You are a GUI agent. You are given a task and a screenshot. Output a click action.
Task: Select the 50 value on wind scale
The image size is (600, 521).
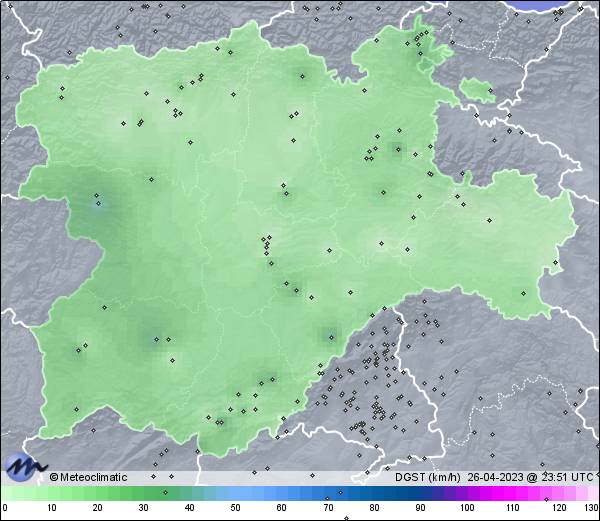tap(236, 508)
